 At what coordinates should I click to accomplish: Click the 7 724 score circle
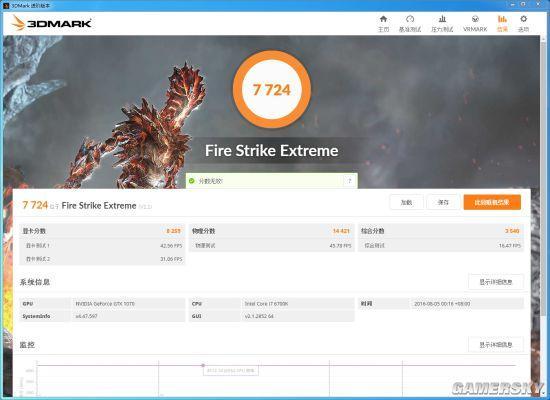click(271, 89)
